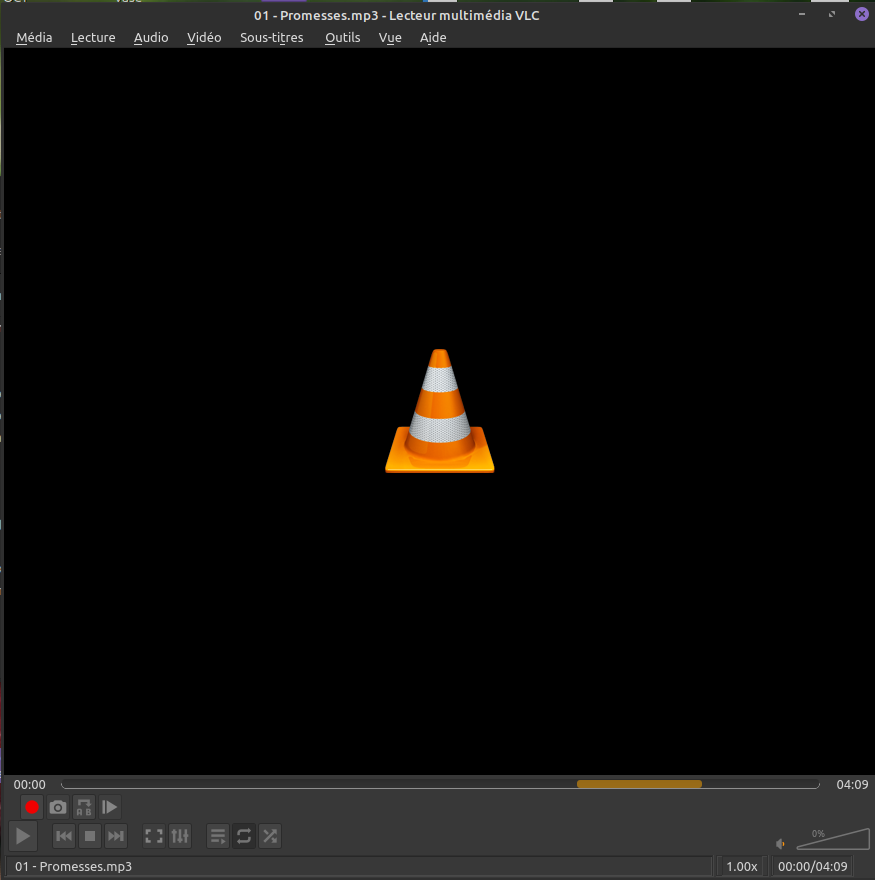The width and height of the screenshot is (875, 880).
Task: Click the status bar title 01 - Promesses.mp3
Action: (x=74, y=867)
